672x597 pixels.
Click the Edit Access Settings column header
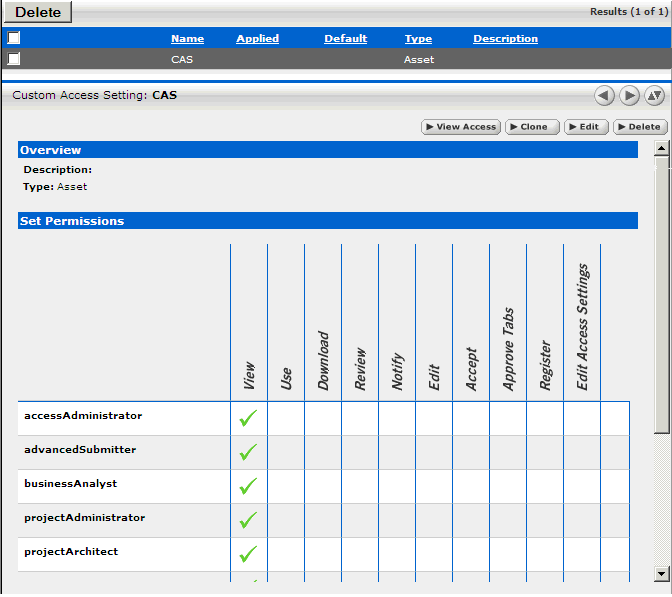582,327
